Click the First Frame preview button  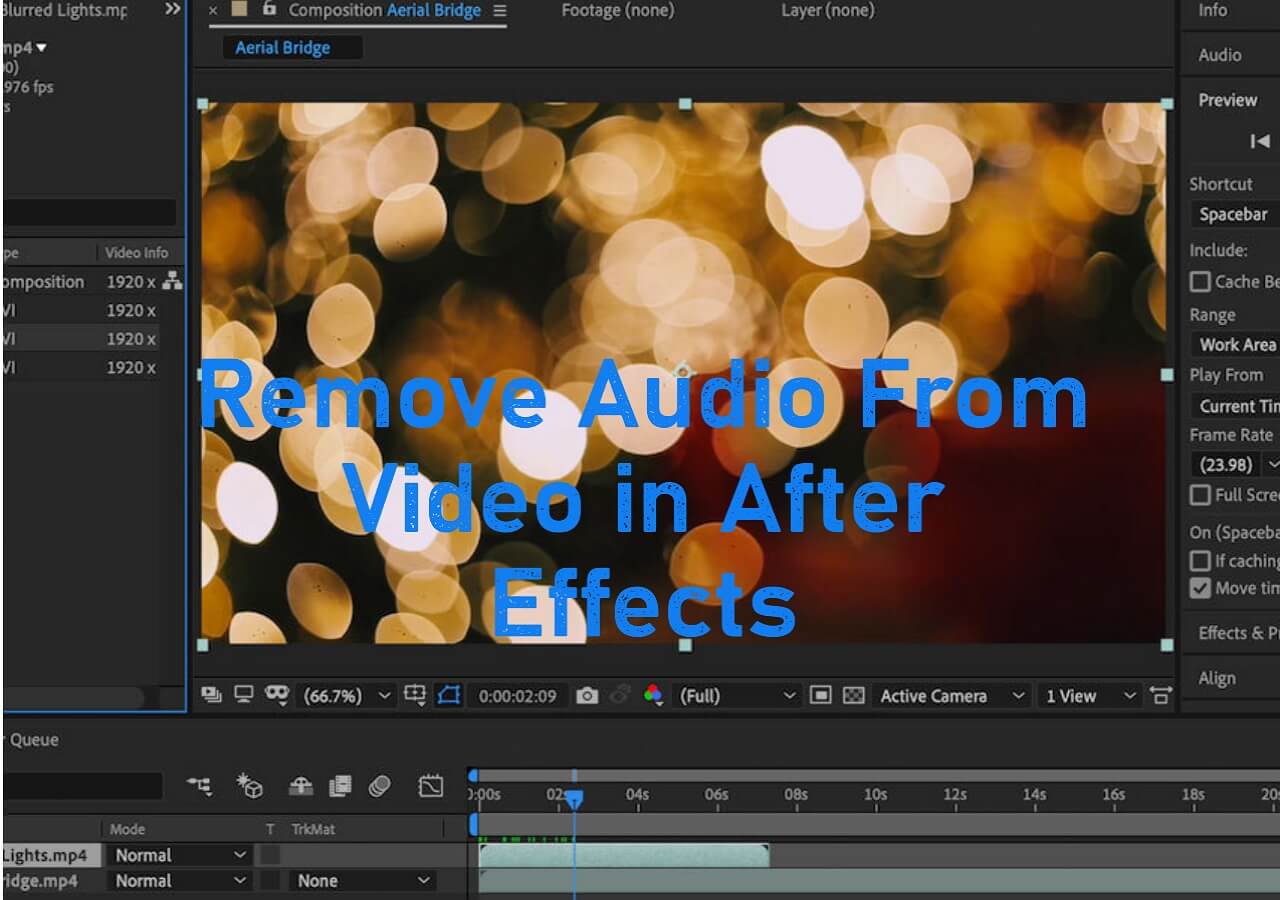[1260, 142]
